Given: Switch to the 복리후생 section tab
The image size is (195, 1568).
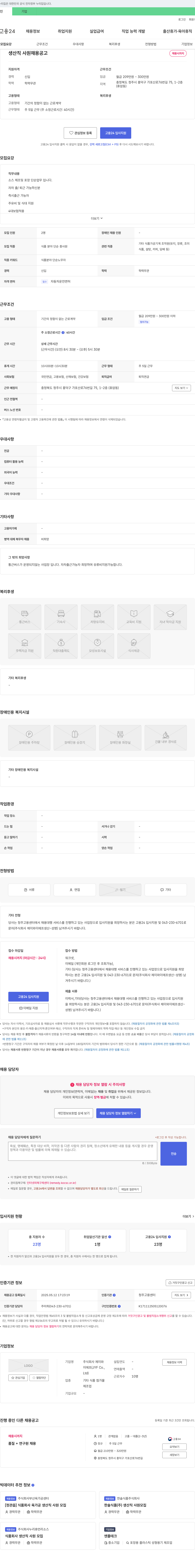Looking at the screenshot, I should 115,44.
